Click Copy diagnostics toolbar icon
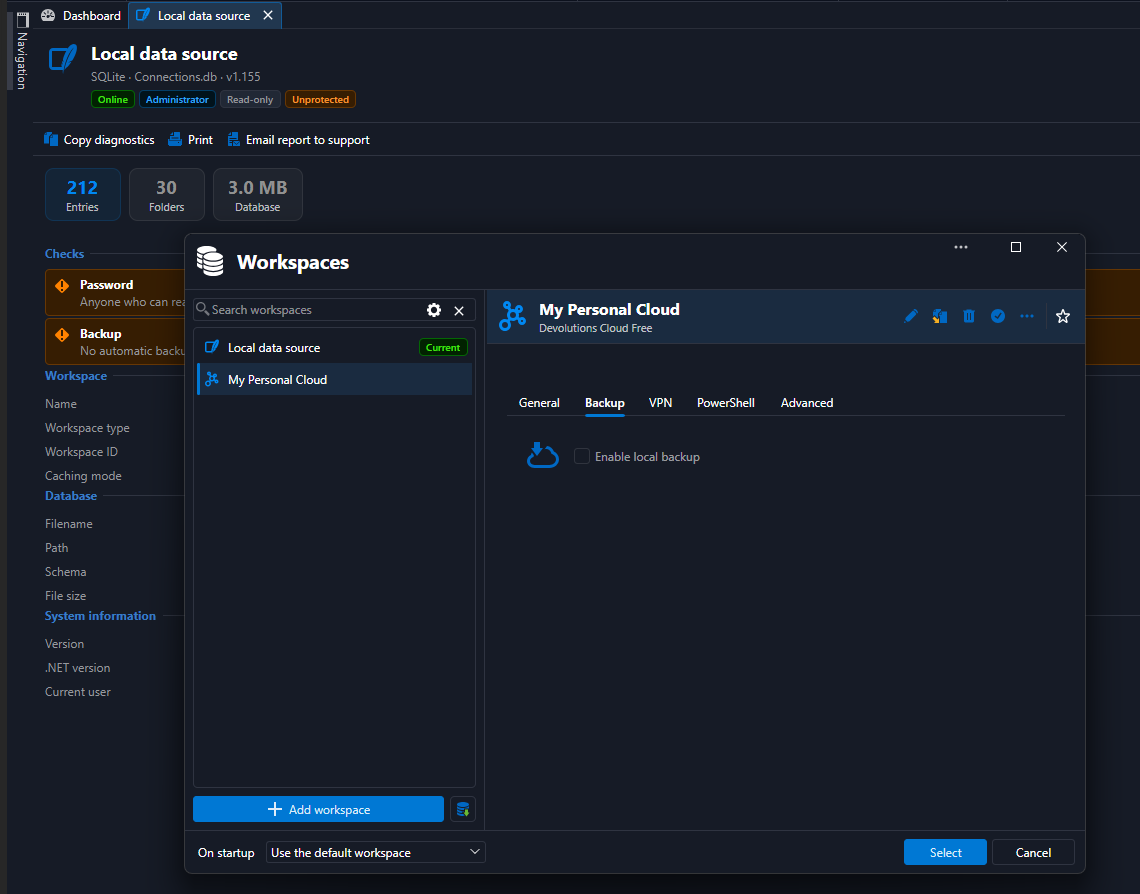The image size is (1140, 894). [x=51, y=140]
